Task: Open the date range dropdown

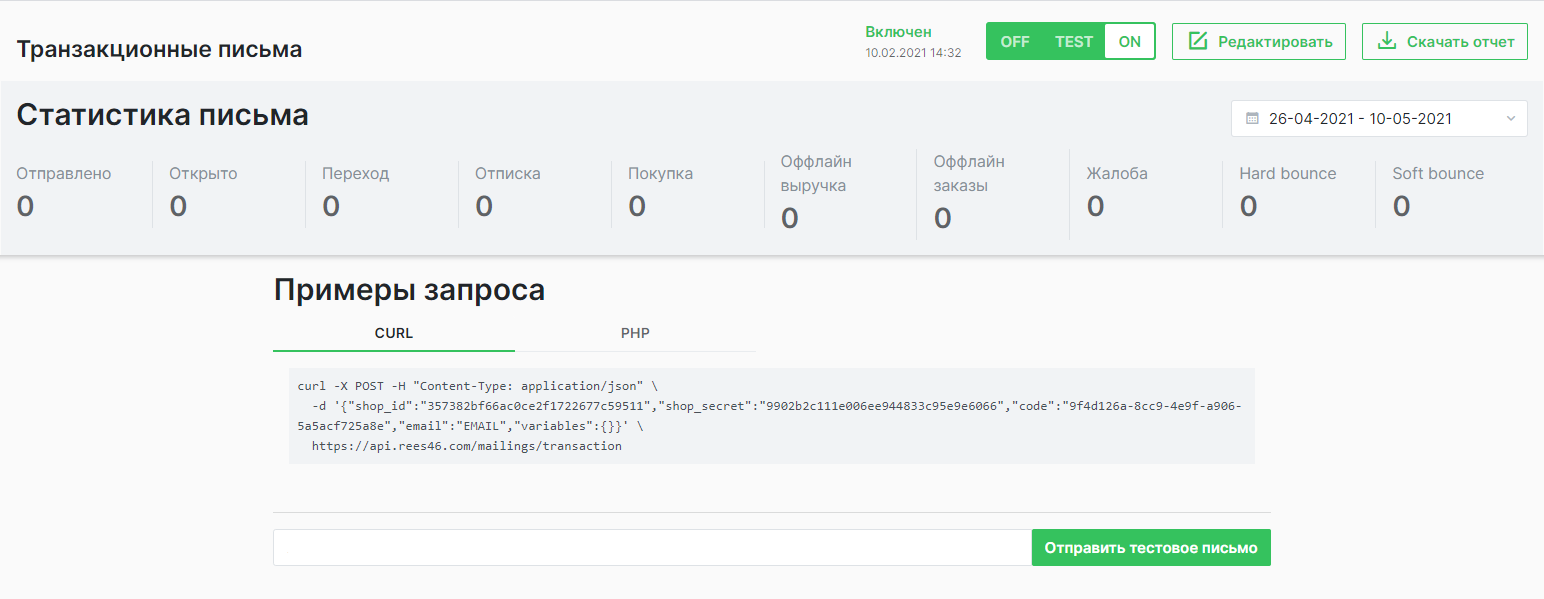Action: click(x=1512, y=118)
